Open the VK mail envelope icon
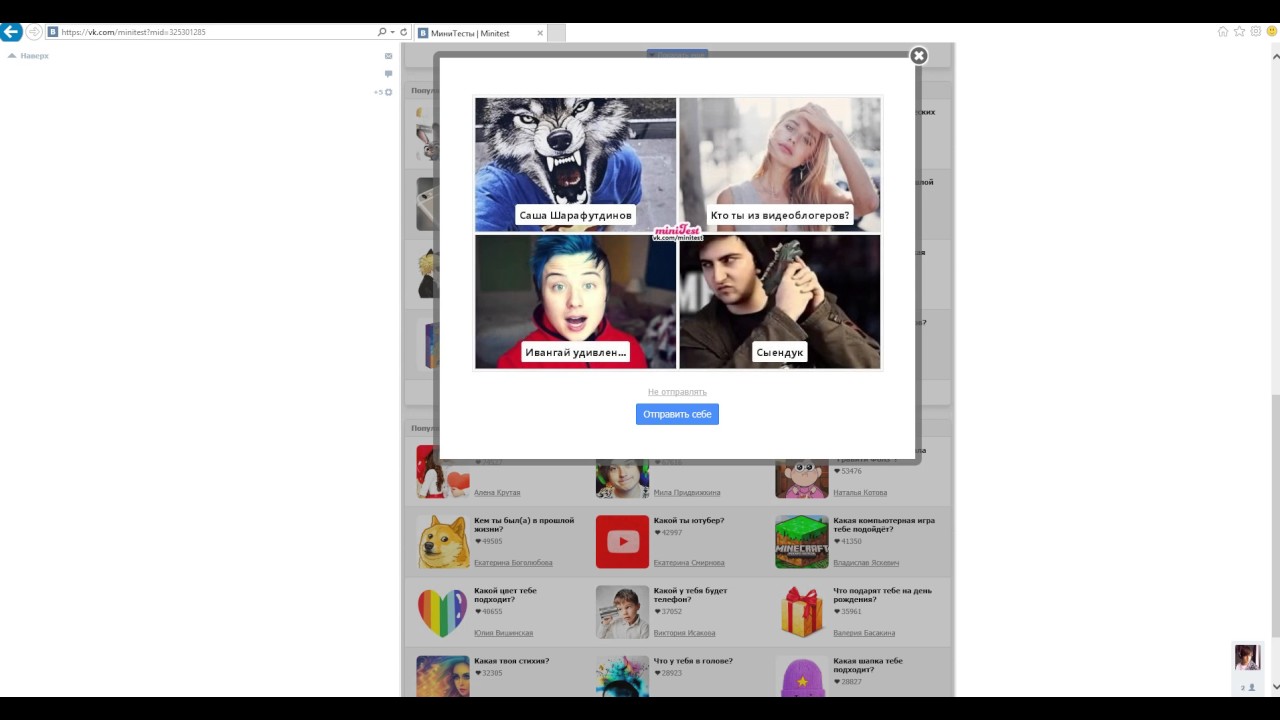Image resolution: width=1280 pixels, height=720 pixels. (x=388, y=56)
